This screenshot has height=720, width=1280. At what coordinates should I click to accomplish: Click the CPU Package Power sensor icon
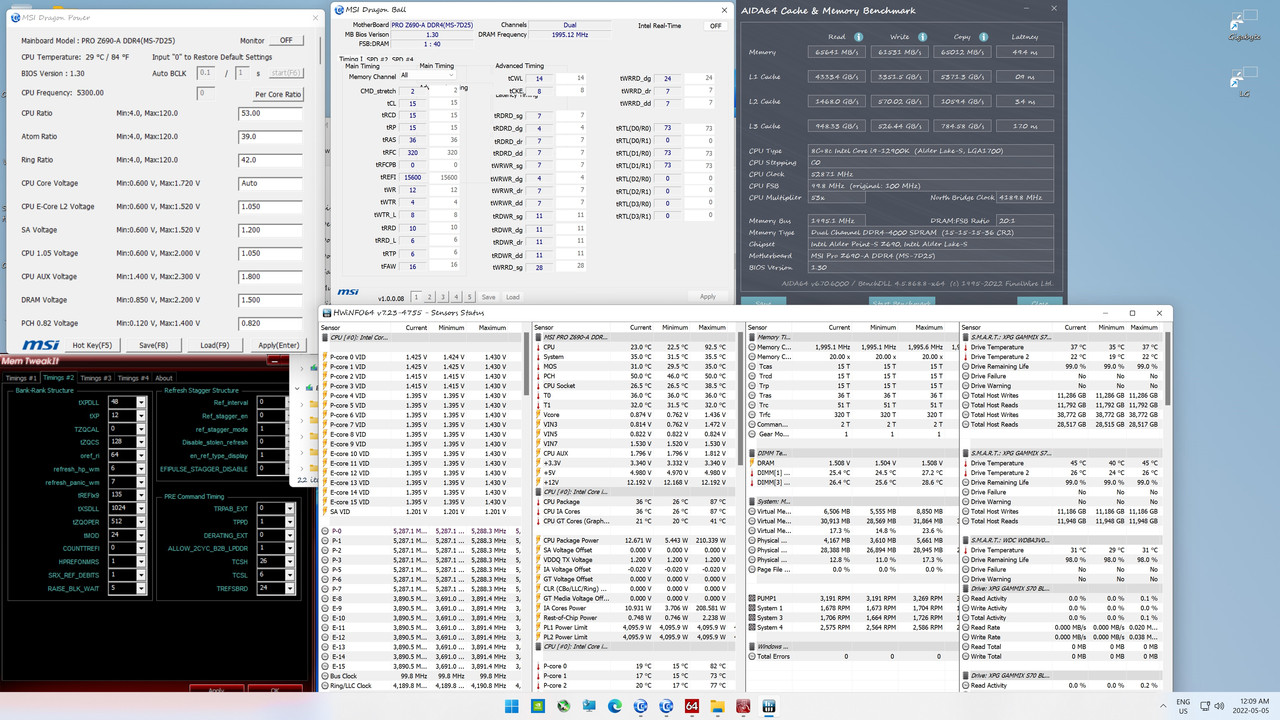click(538, 541)
